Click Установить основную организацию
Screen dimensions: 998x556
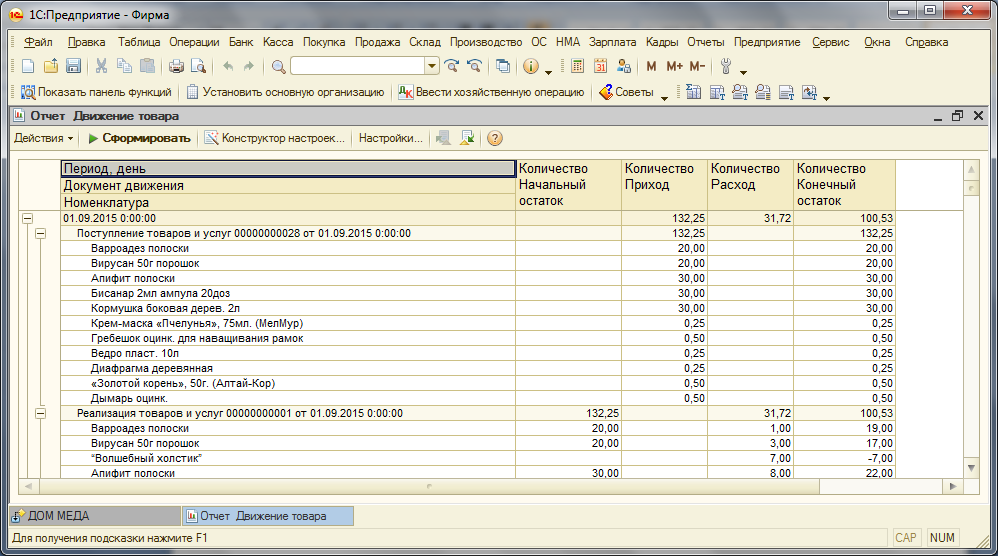[285, 92]
